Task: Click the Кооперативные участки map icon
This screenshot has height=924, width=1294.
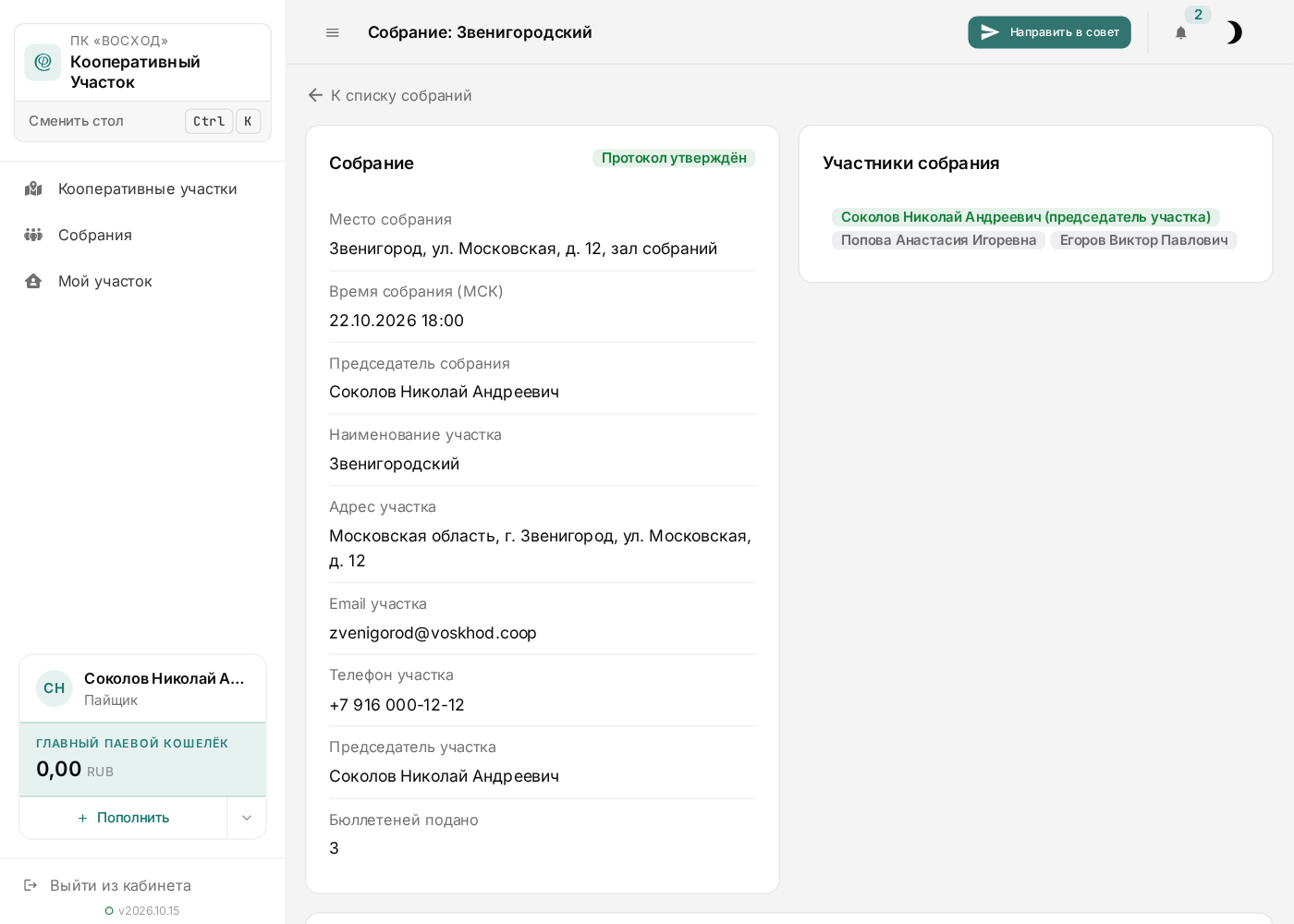Action: point(33,188)
